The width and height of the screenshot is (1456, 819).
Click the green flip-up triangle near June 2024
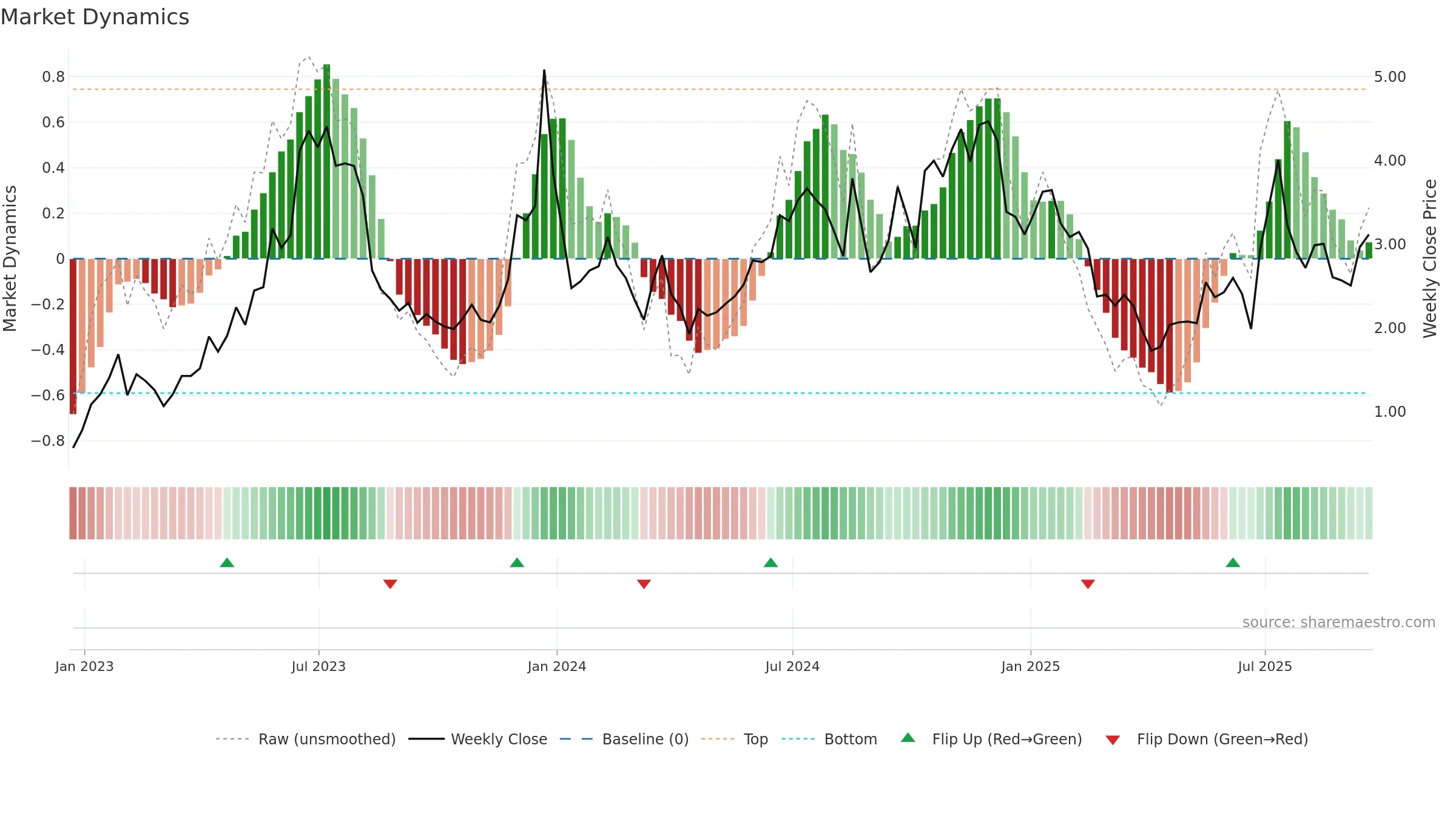tap(770, 562)
